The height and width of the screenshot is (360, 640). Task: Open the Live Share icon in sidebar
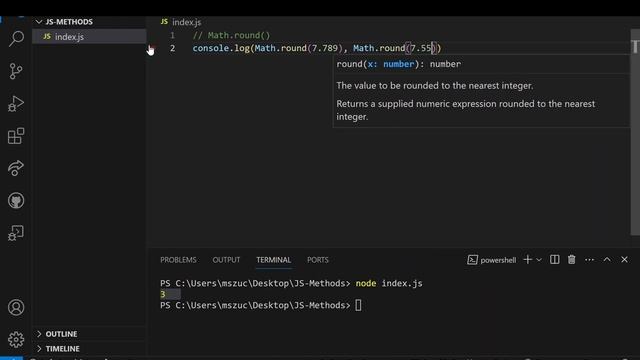[16, 168]
